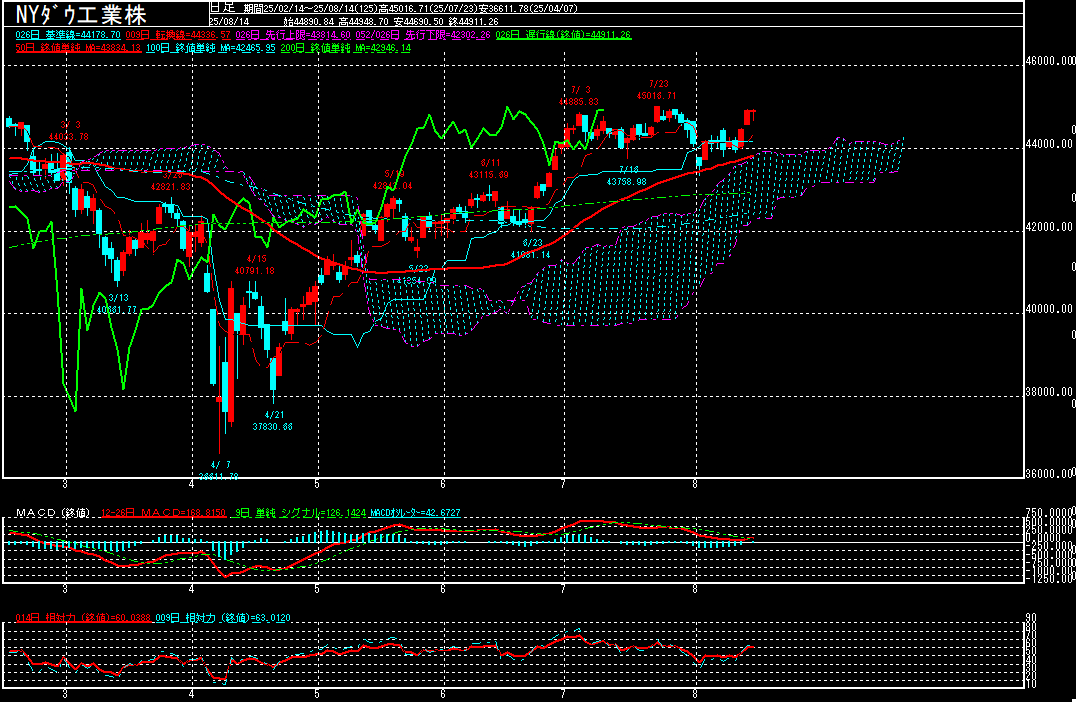This screenshot has height=702, width=1076.
Task: Click the 40000.00 price axis label
Action: pos(1049,309)
